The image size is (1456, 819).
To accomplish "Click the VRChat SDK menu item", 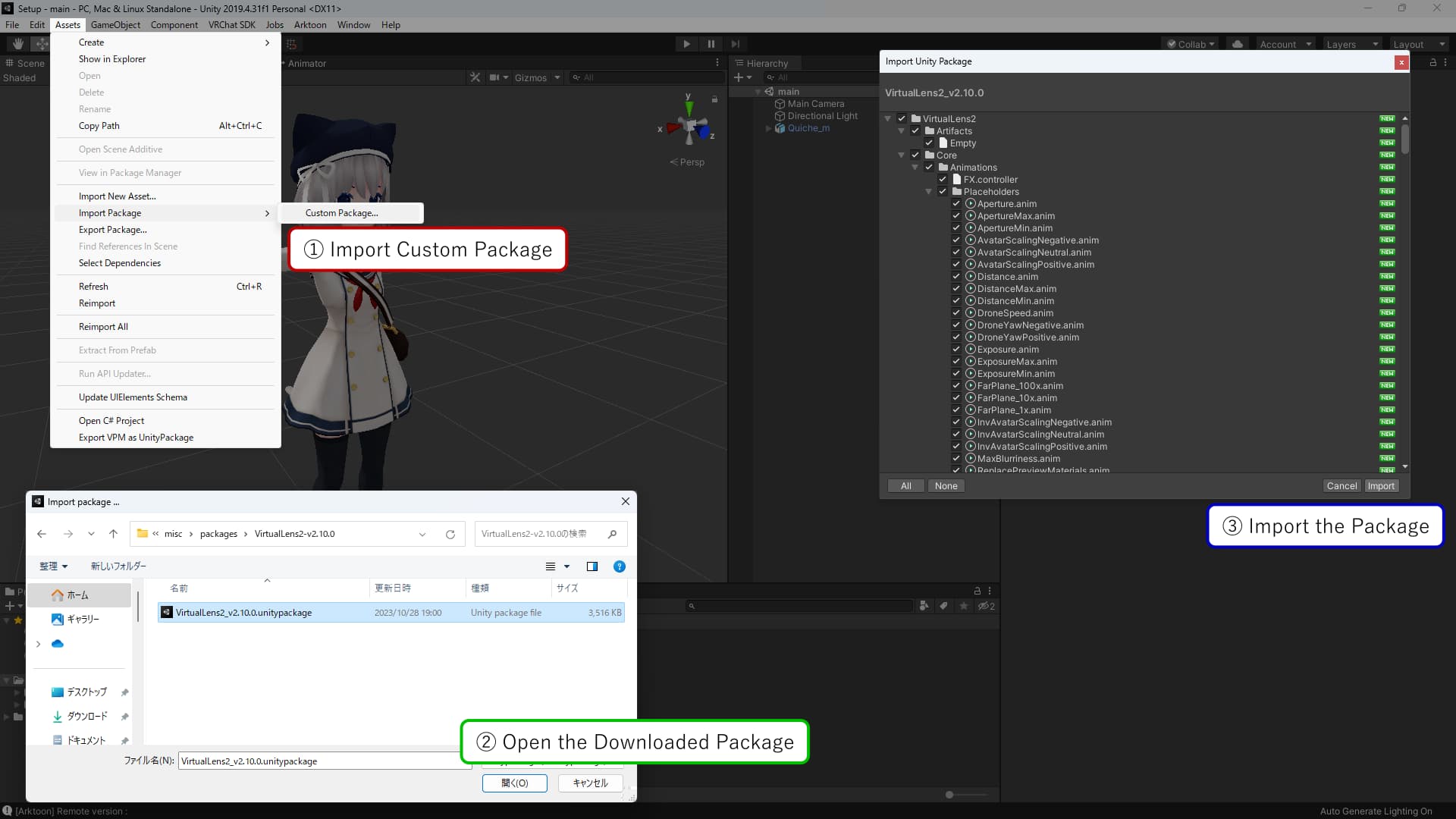I will (231, 24).
